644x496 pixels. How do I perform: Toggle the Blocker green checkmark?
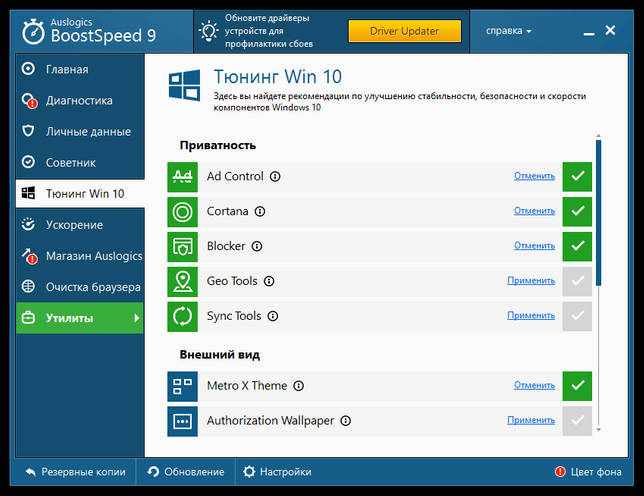coord(577,246)
